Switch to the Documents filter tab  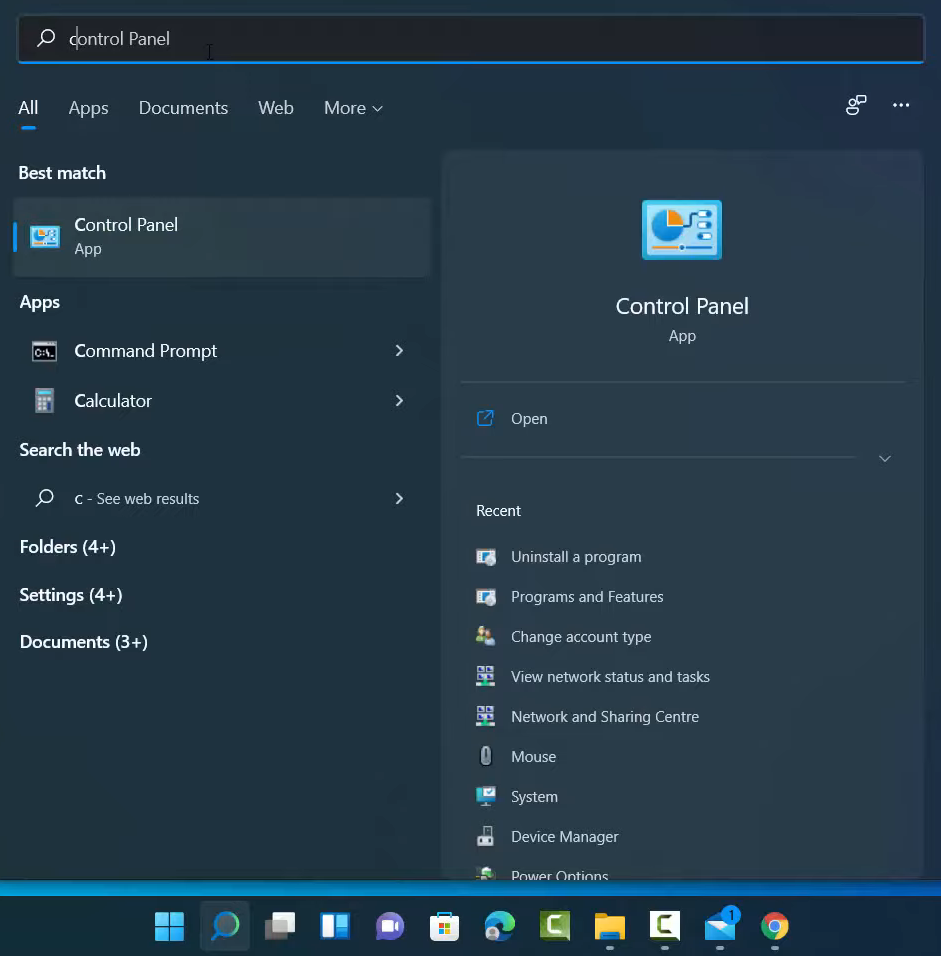183,108
